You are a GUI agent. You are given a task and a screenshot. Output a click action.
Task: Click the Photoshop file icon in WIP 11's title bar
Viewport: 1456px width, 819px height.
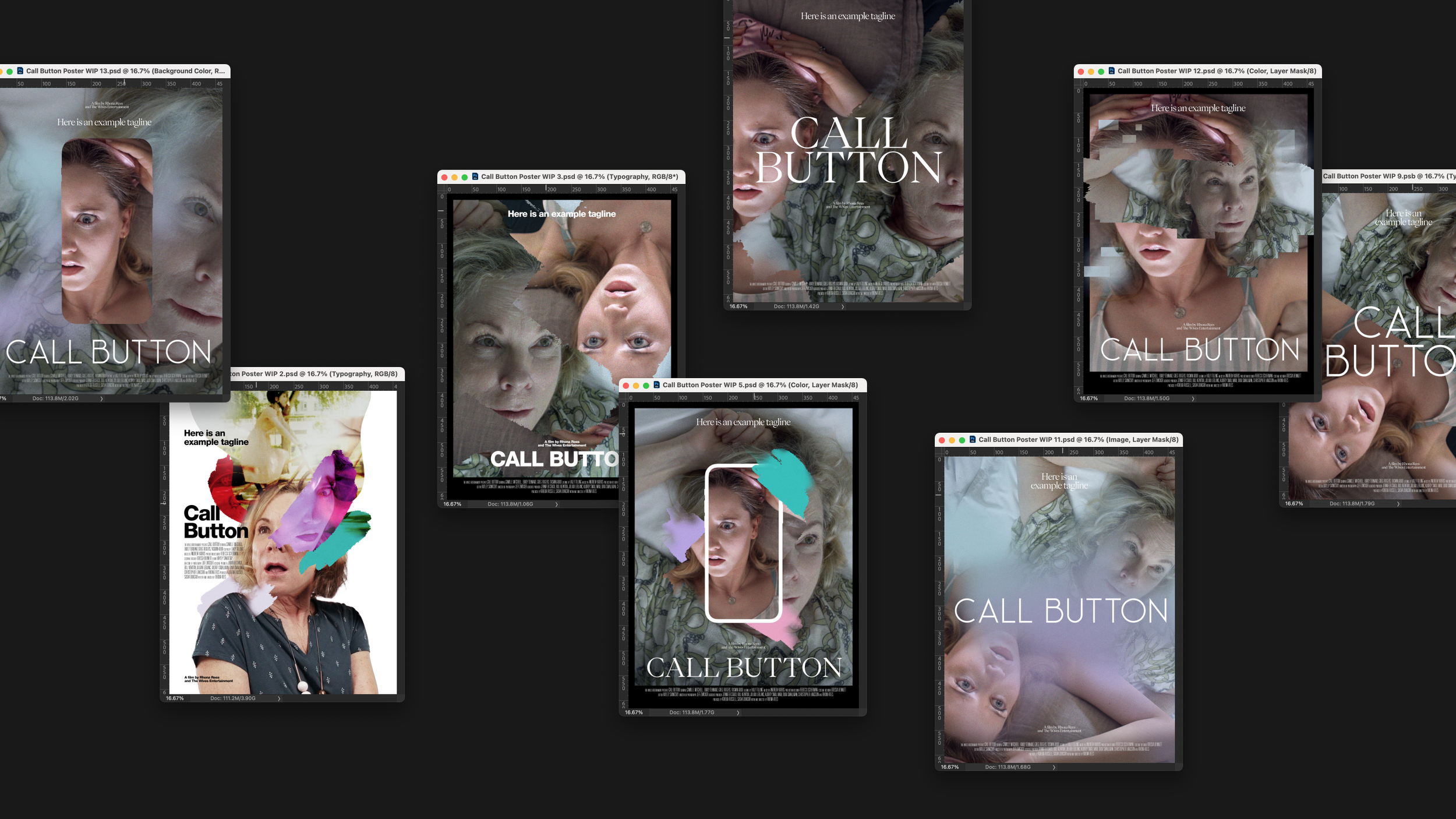[974, 440]
